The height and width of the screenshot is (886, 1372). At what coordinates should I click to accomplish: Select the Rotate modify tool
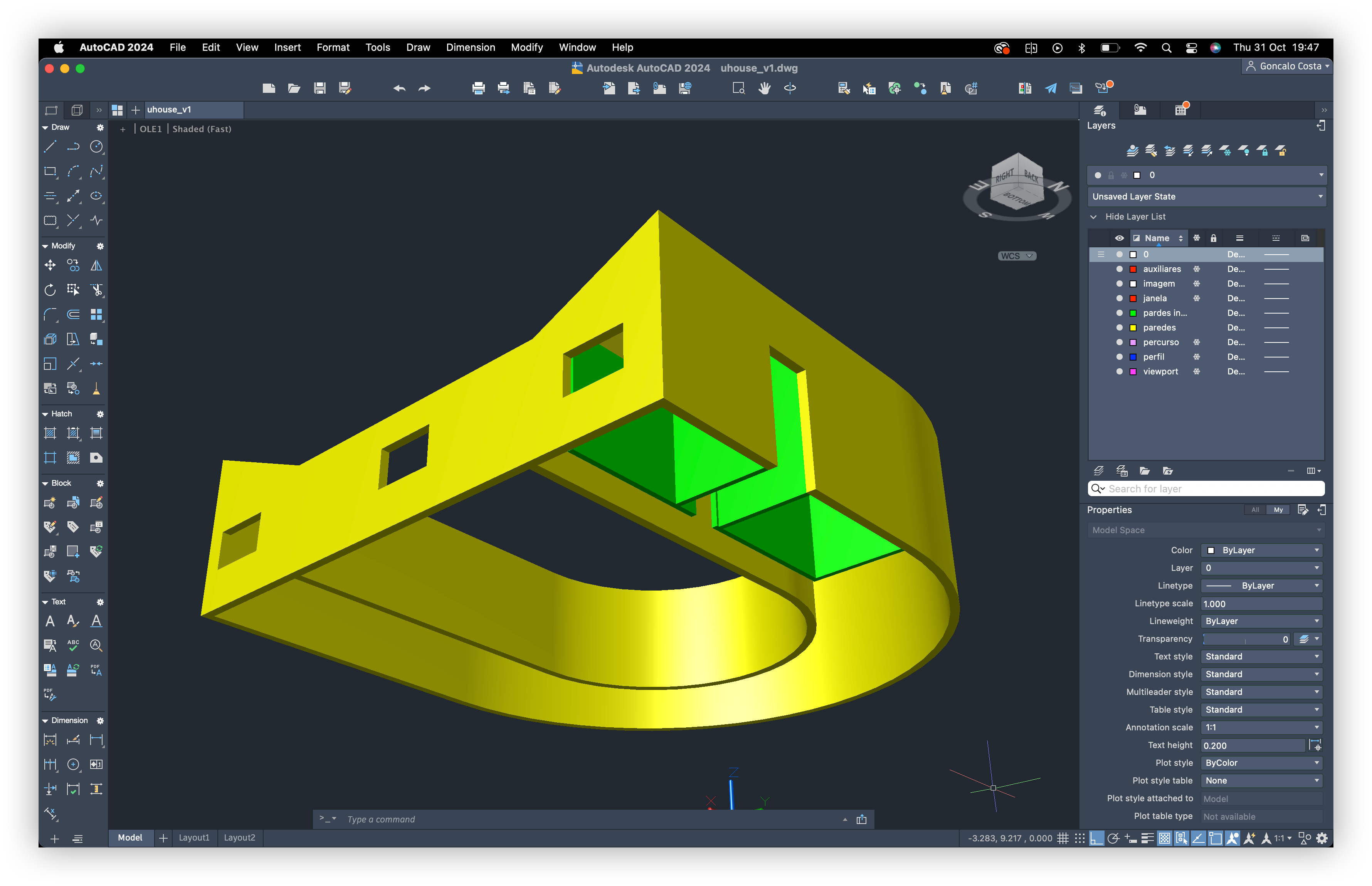pos(50,290)
